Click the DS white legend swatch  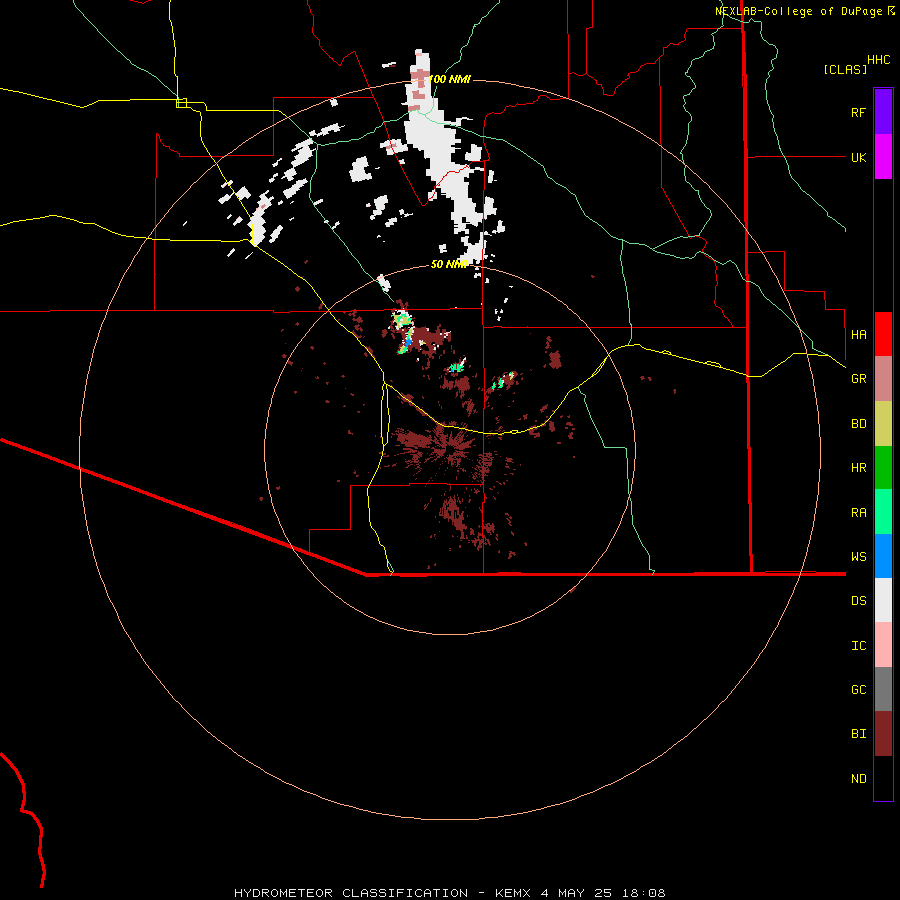[883, 600]
